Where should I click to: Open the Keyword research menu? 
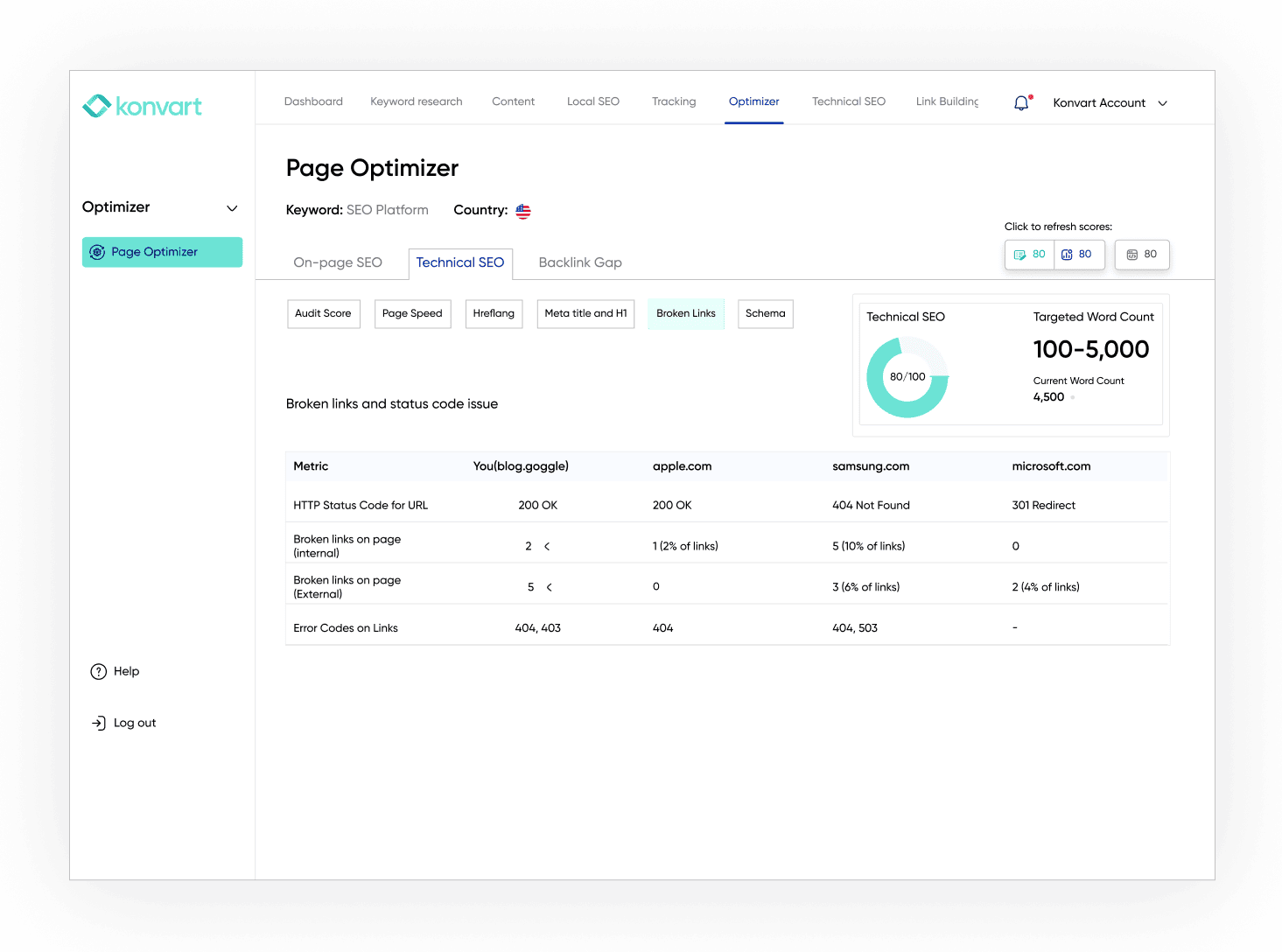point(416,101)
